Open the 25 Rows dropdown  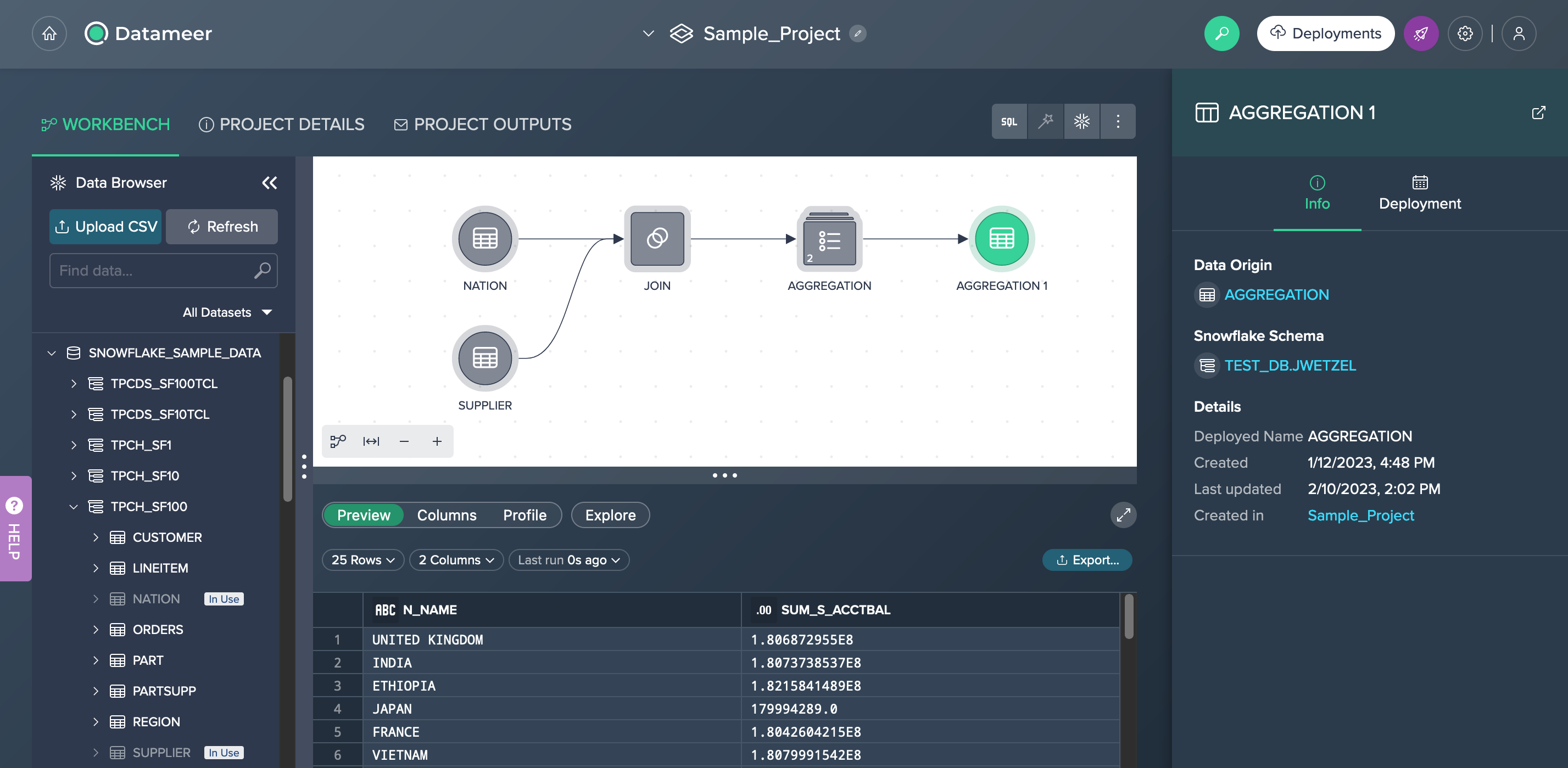pyautogui.click(x=363, y=560)
